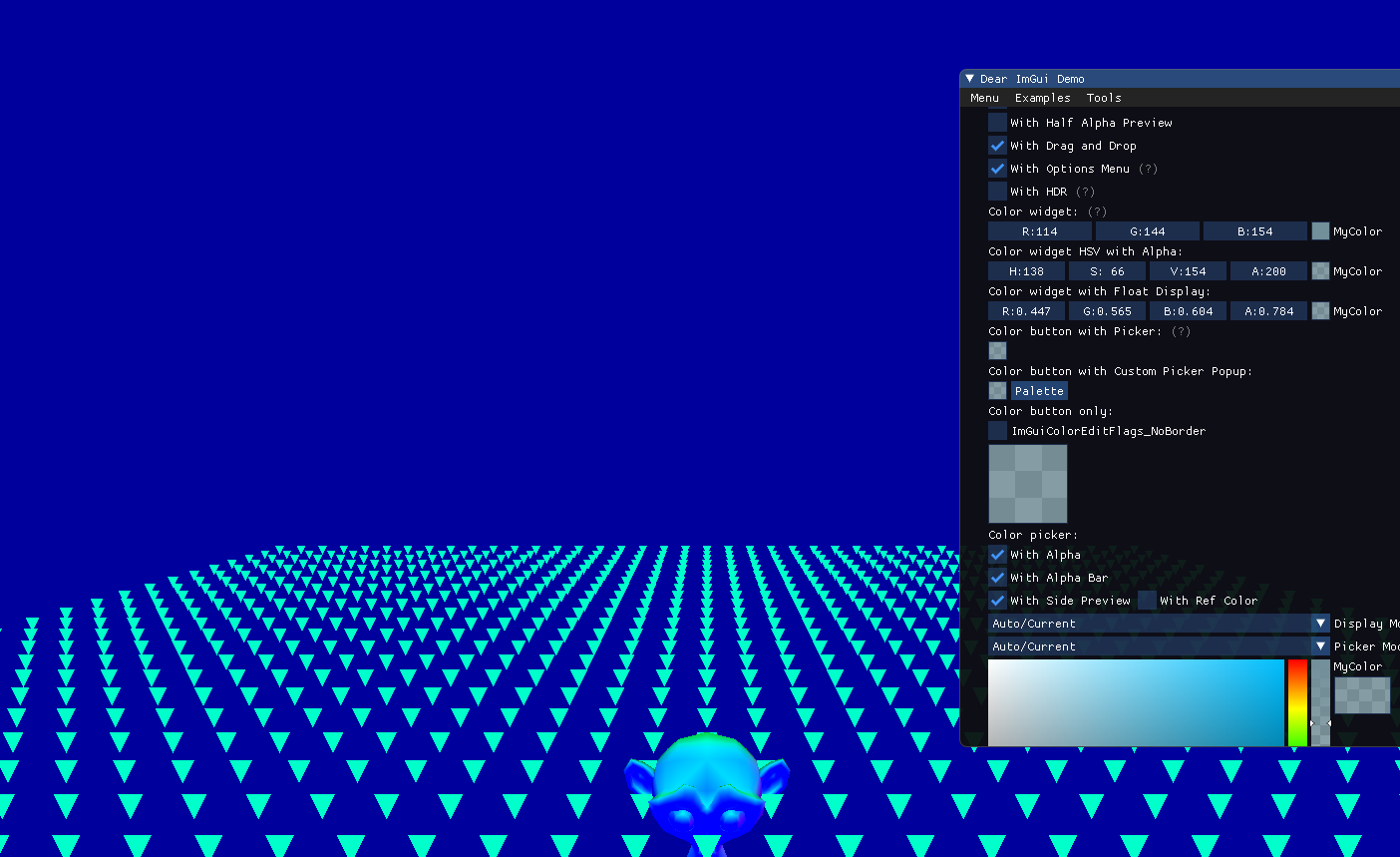Click the small Color button with Picker swatch
This screenshot has height=857, width=1400.
tap(997, 351)
